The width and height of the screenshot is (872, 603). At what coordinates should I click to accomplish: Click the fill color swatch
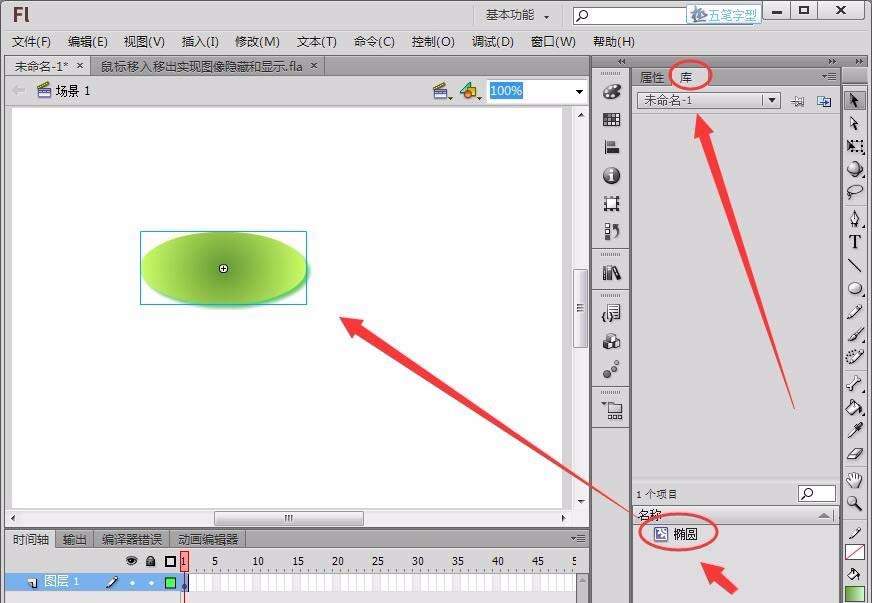click(x=854, y=594)
